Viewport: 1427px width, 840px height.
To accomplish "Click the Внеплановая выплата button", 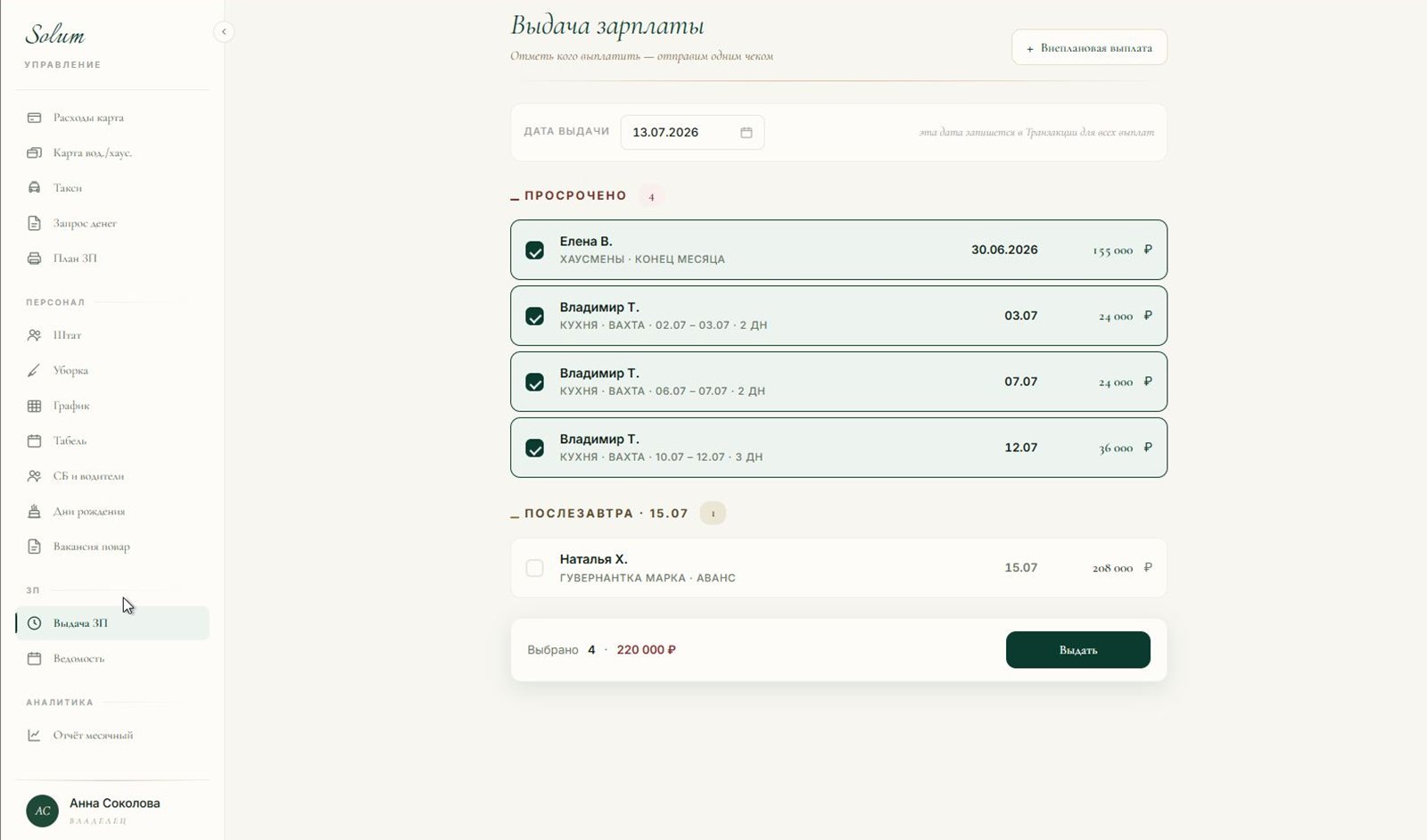I will coord(1089,48).
